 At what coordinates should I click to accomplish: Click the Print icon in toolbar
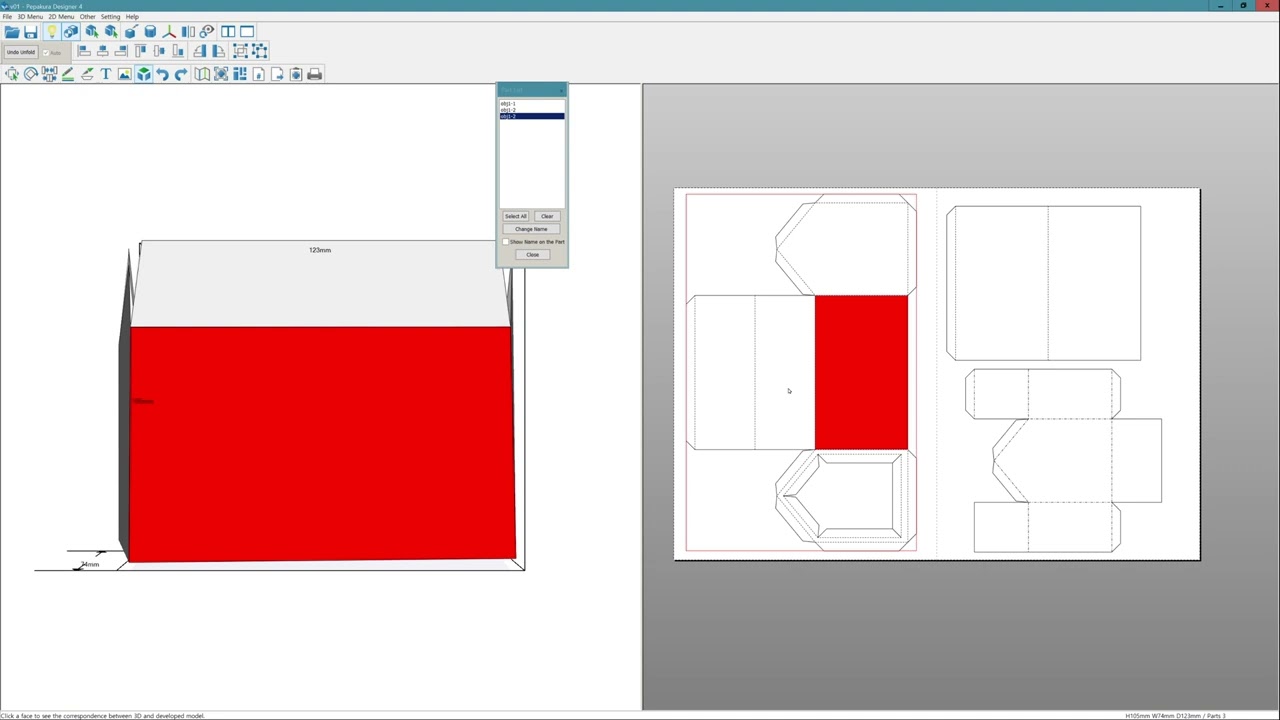pos(315,74)
